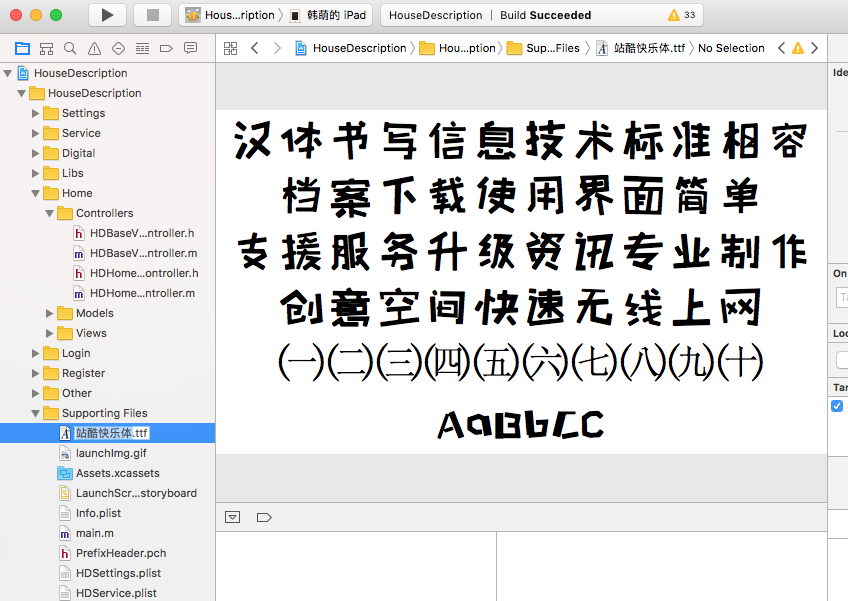Expand the Models folder
This screenshot has width=848, height=601.
[x=50, y=313]
